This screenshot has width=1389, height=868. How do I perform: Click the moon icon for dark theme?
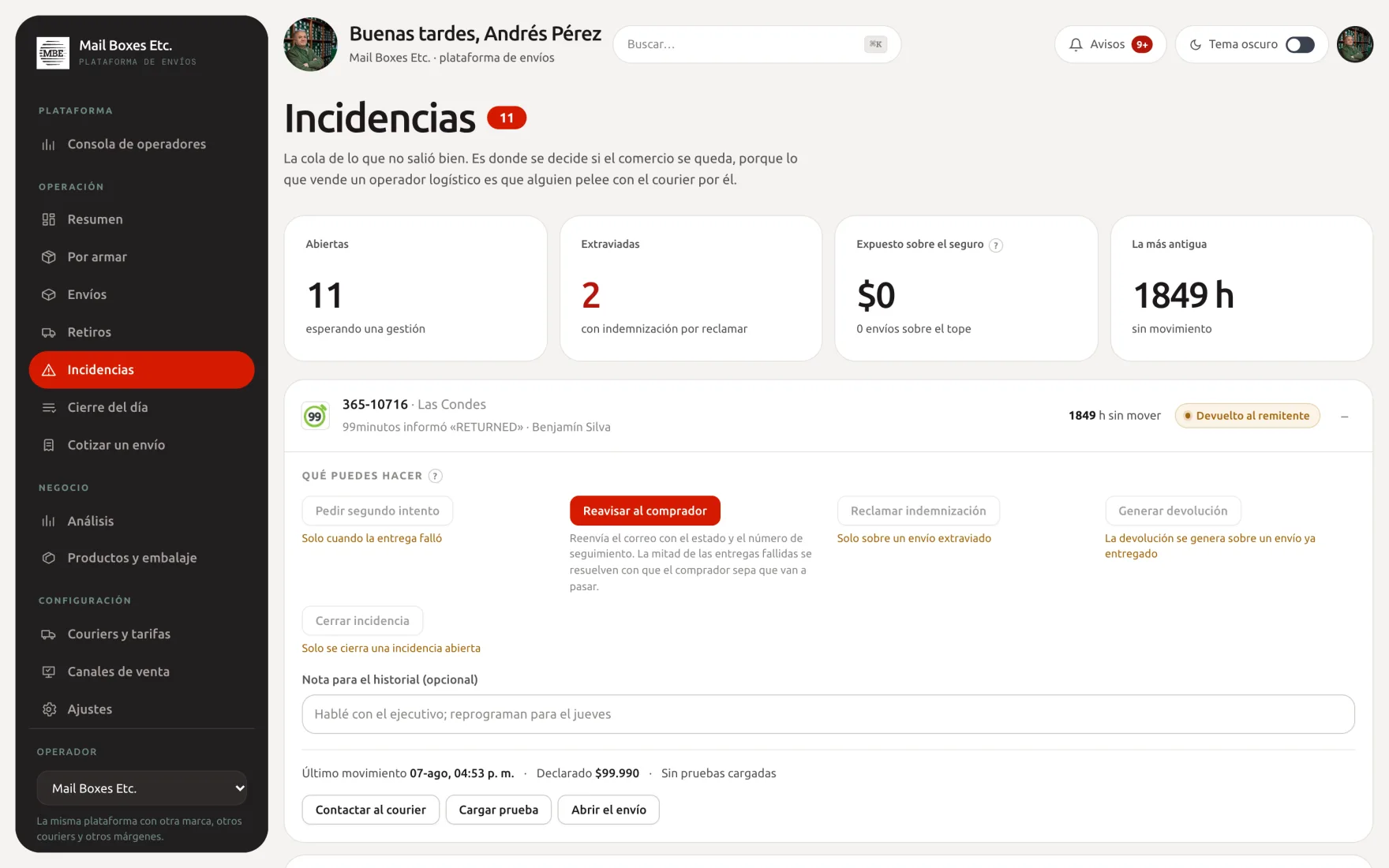point(1196,45)
